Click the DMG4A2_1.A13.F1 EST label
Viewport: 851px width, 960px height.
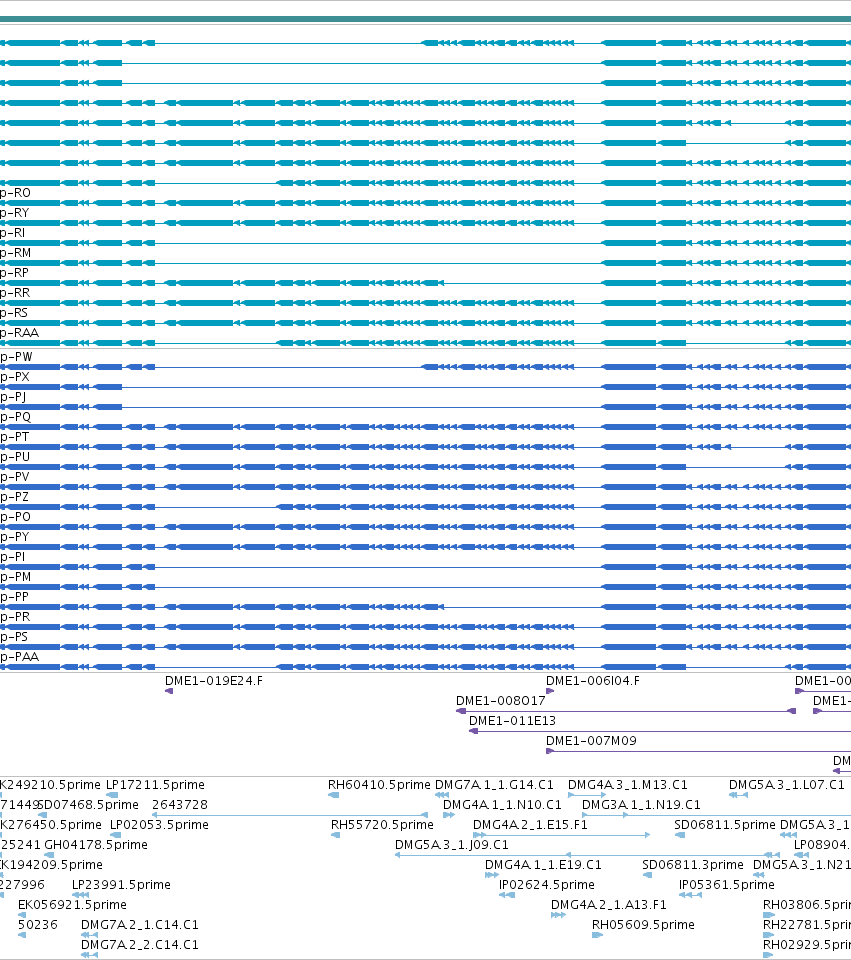click(x=609, y=905)
